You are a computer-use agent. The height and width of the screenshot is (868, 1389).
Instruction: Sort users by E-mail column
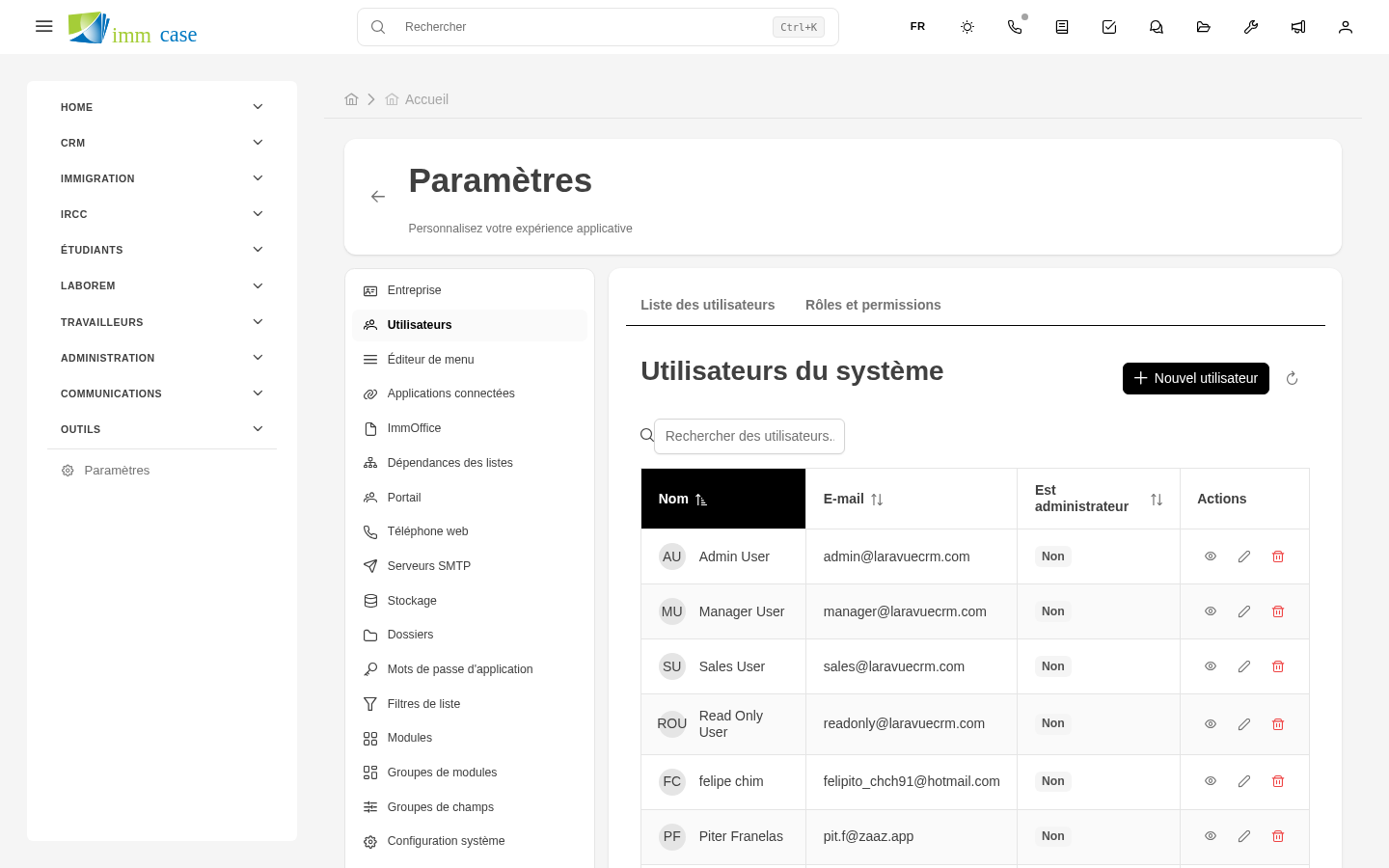[x=912, y=499]
